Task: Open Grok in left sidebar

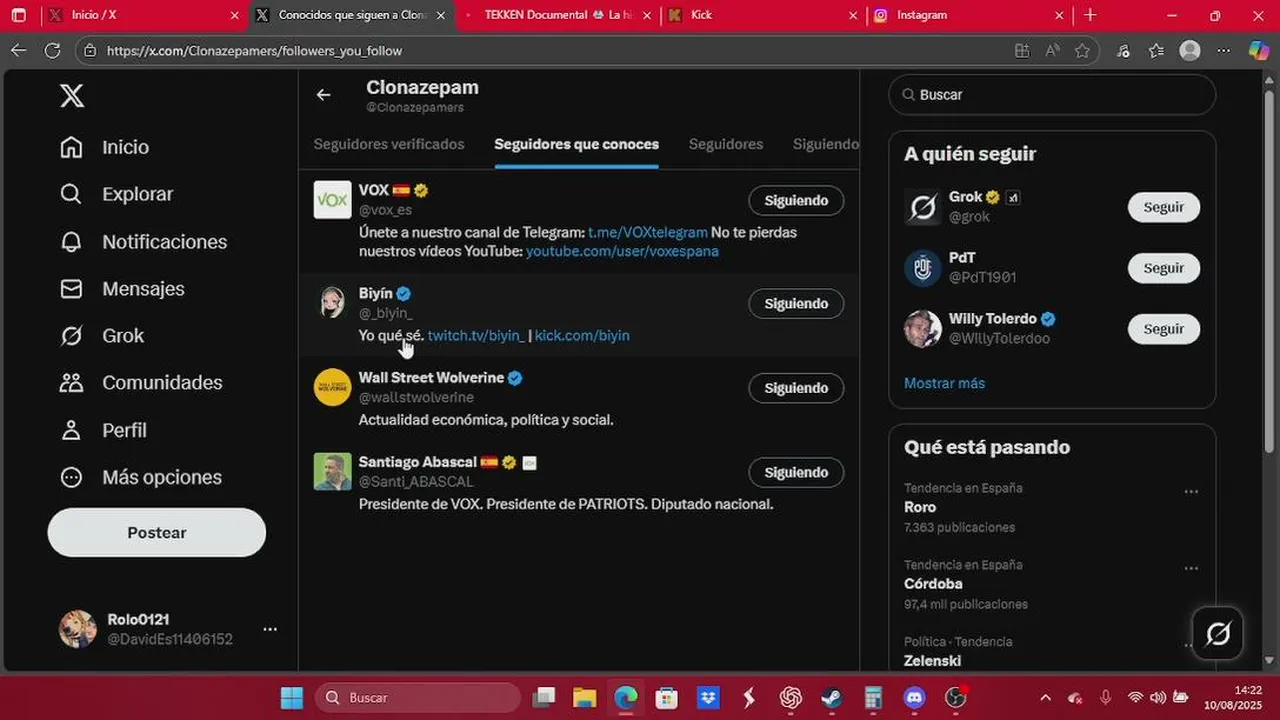Action: point(102,336)
